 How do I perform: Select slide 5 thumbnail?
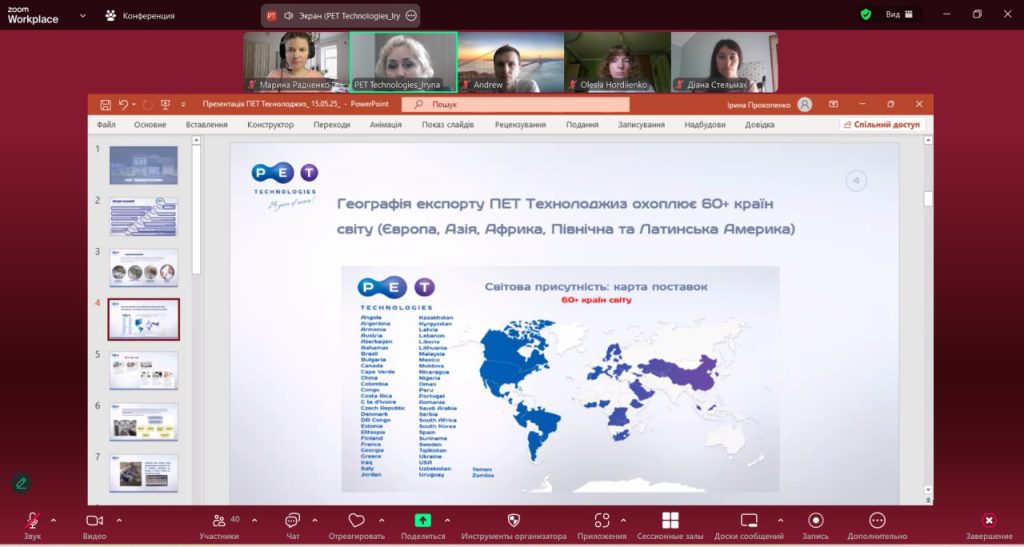tap(144, 371)
